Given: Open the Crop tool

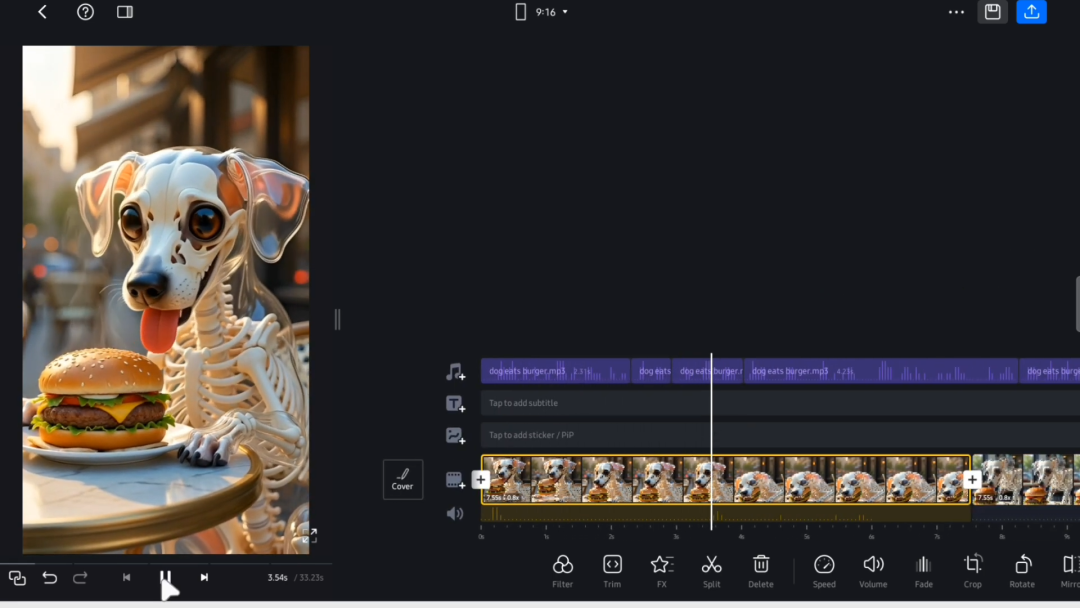Looking at the screenshot, I should coord(972,570).
